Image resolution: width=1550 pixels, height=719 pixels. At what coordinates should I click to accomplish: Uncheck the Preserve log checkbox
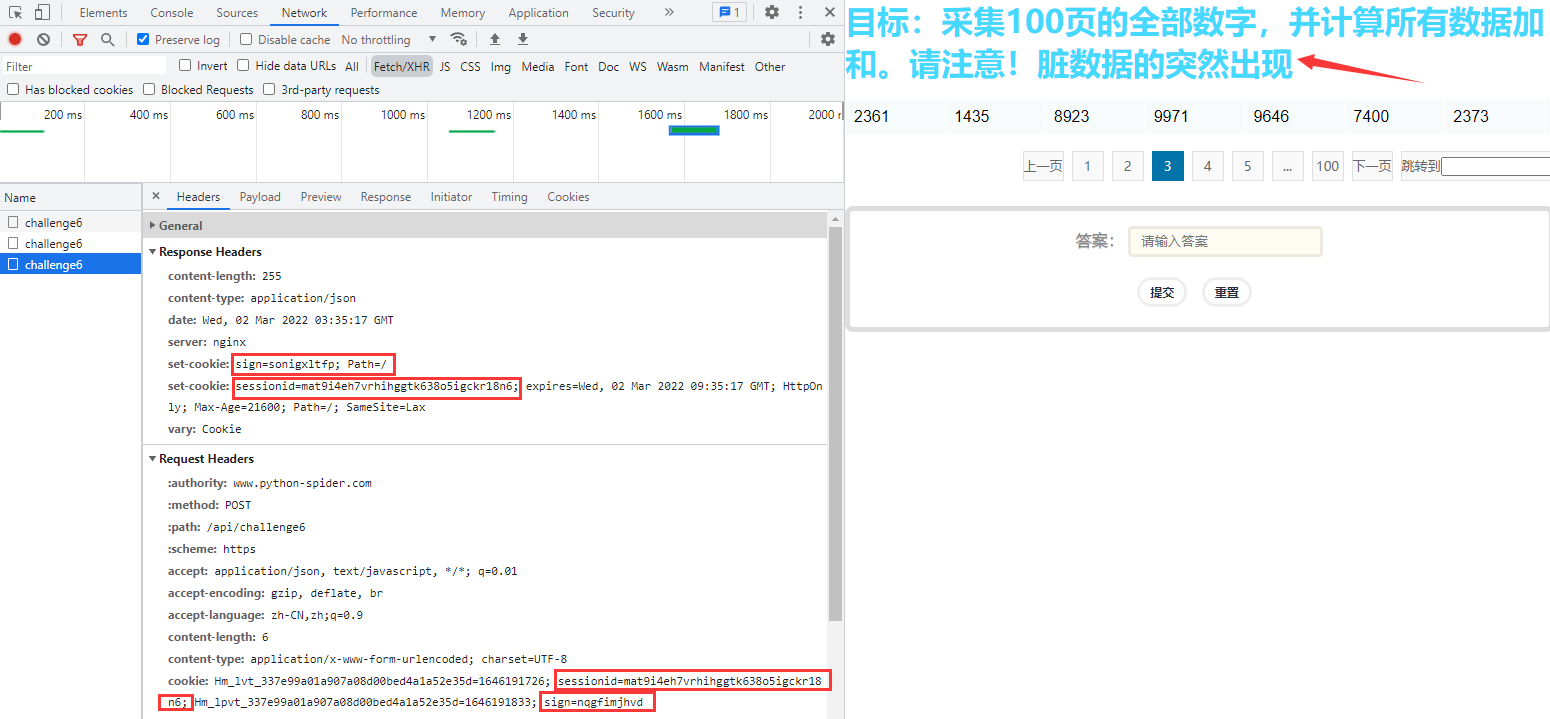pos(143,39)
